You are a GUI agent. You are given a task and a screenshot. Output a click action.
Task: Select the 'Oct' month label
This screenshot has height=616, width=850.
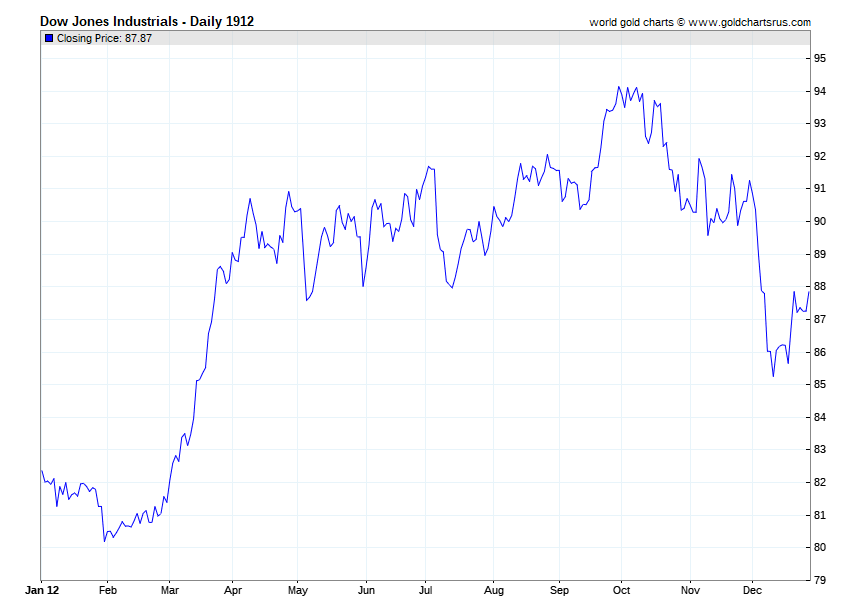[622, 592]
